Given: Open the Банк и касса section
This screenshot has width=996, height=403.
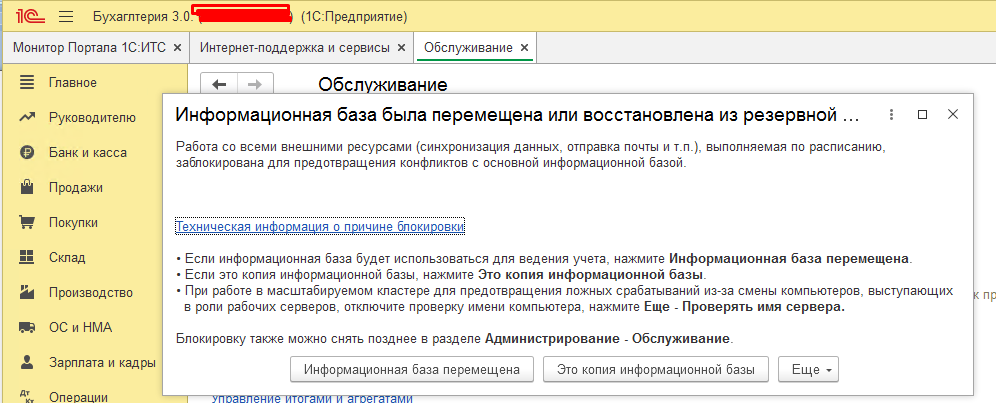Looking at the screenshot, I should [88, 153].
